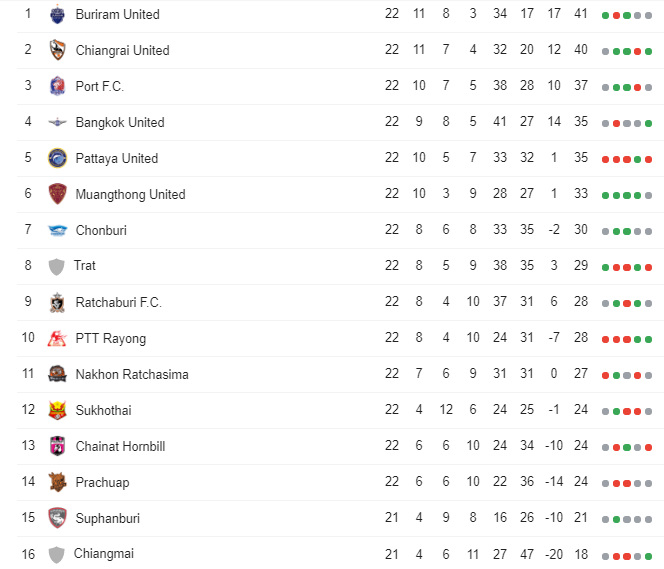Click the Muangthong United shield logo
The height and width of the screenshot is (569, 664).
57,194
